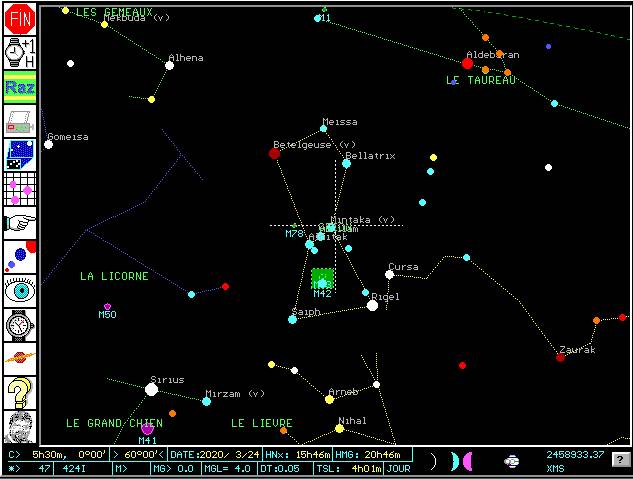Select the star Mirzam
Image resolution: width=633 pixels, height=479 pixels.
click(x=206, y=401)
